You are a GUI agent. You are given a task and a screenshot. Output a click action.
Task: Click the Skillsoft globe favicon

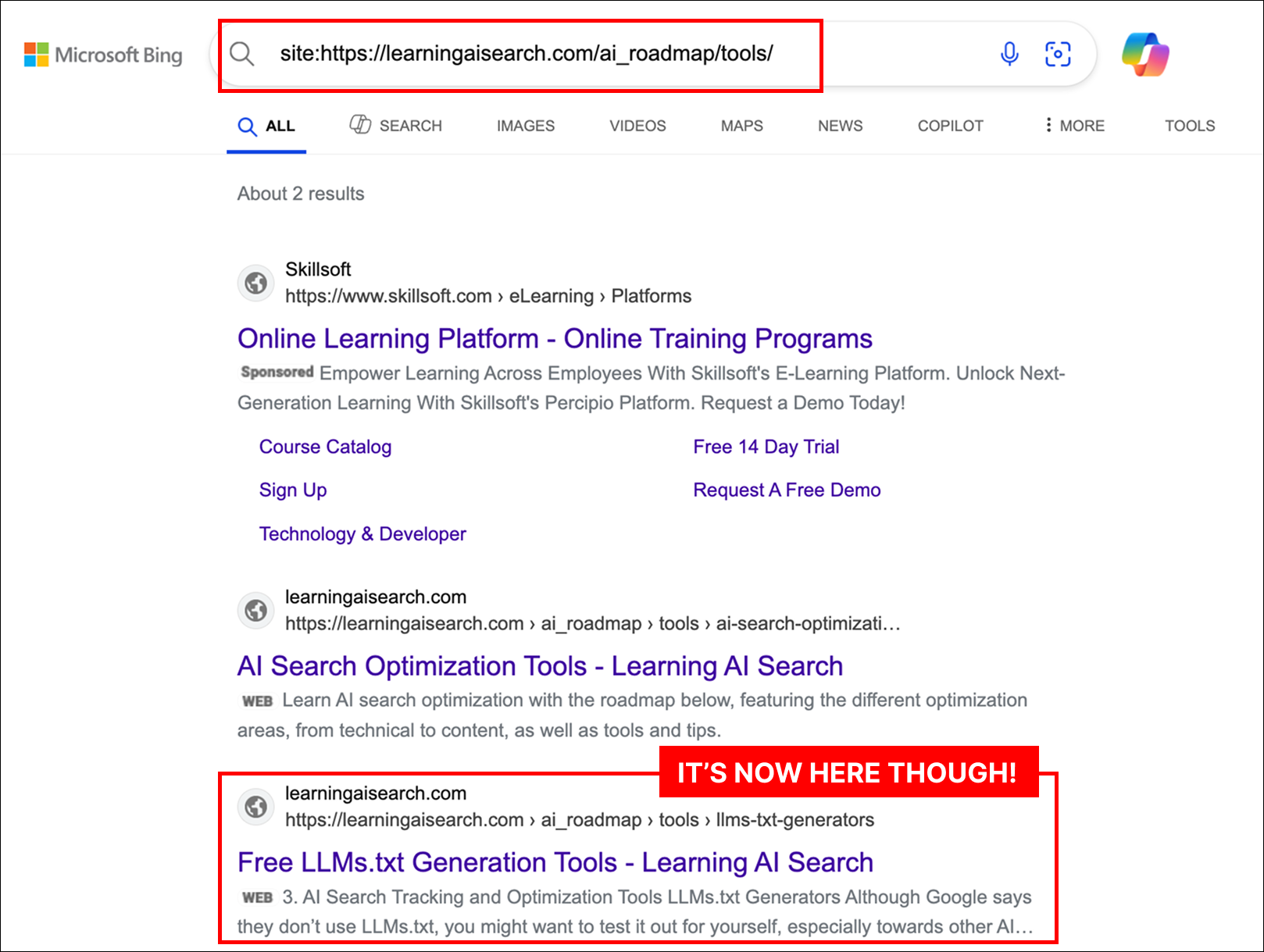(256, 283)
